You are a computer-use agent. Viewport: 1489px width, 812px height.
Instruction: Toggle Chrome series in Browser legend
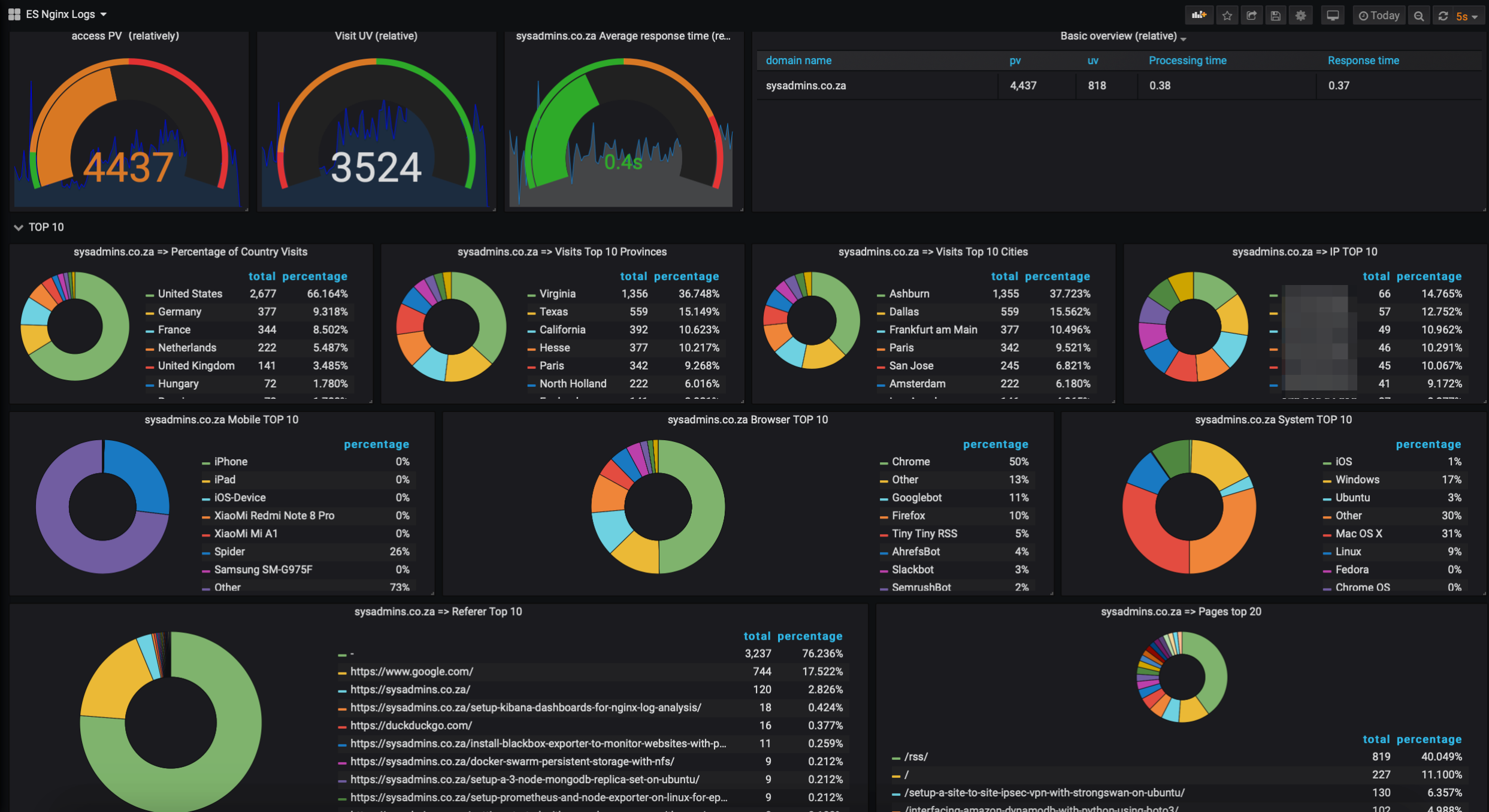point(910,462)
